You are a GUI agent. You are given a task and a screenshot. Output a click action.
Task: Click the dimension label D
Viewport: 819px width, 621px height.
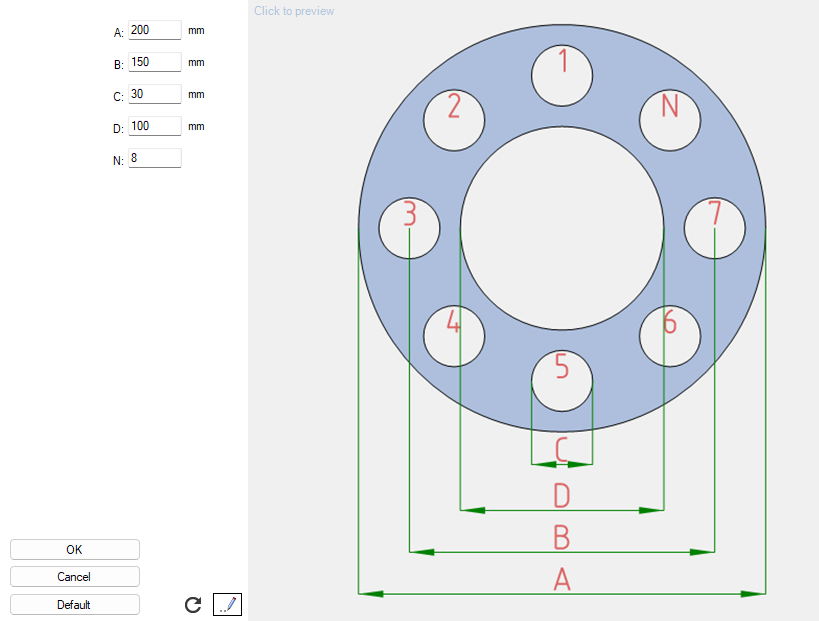[x=562, y=494]
